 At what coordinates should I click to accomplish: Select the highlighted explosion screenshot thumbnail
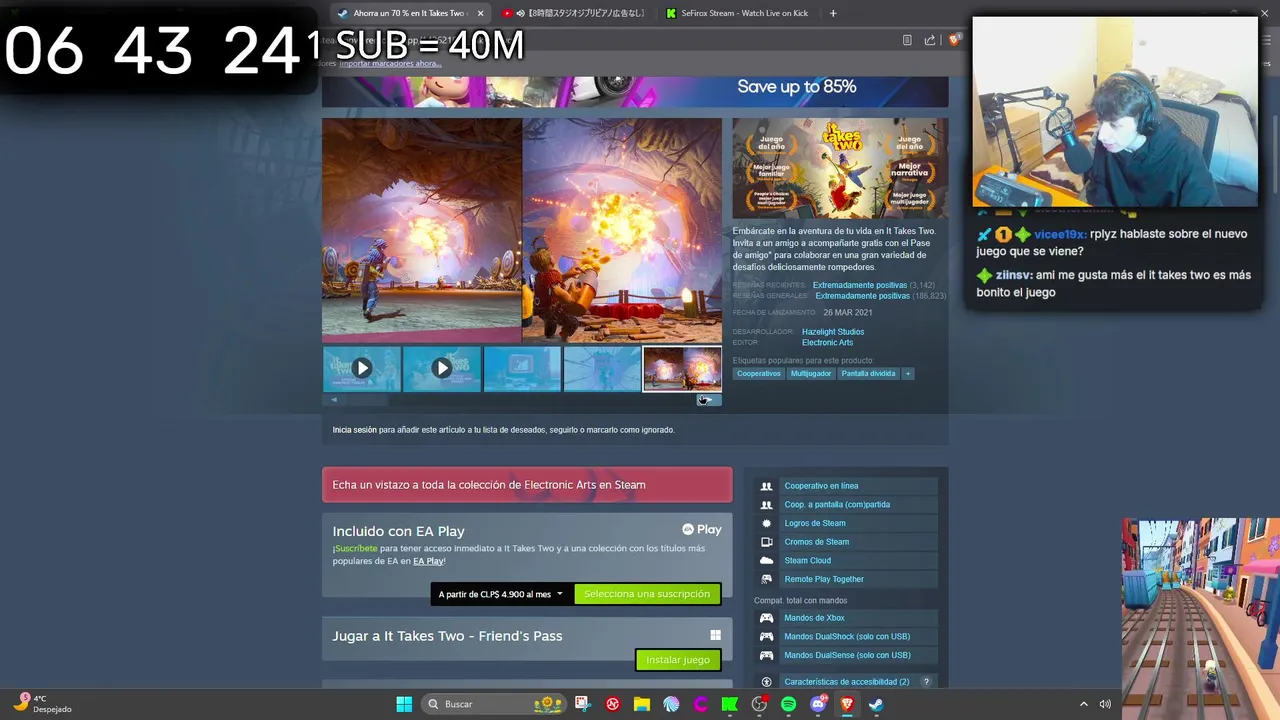682,368
